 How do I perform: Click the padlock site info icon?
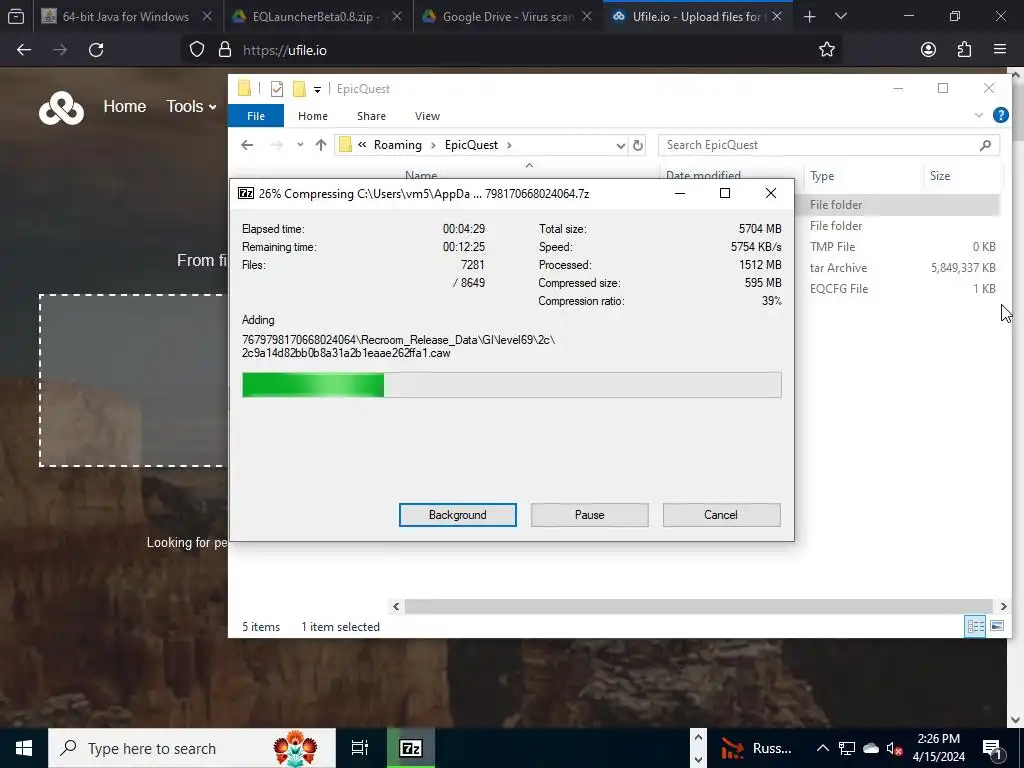pos(225,50)
